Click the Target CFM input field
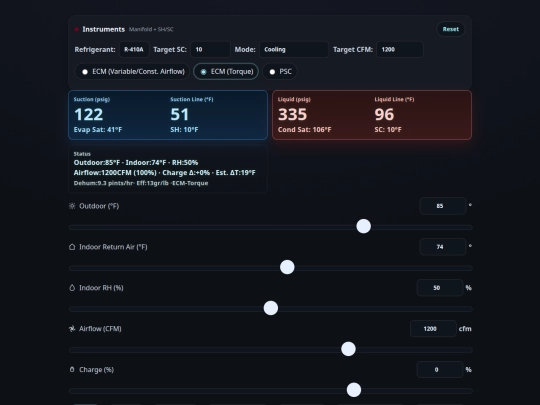This screenshot has width=540, height=405. coord(400,50)
